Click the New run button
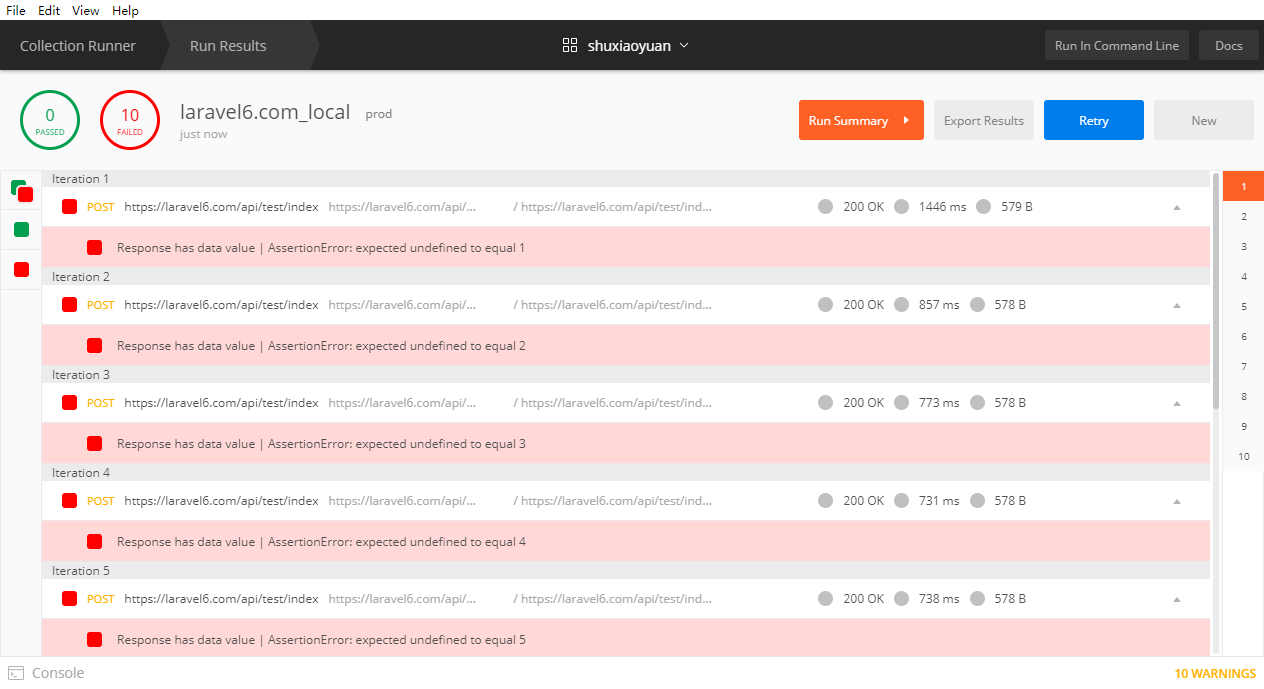 point(1204,120)
